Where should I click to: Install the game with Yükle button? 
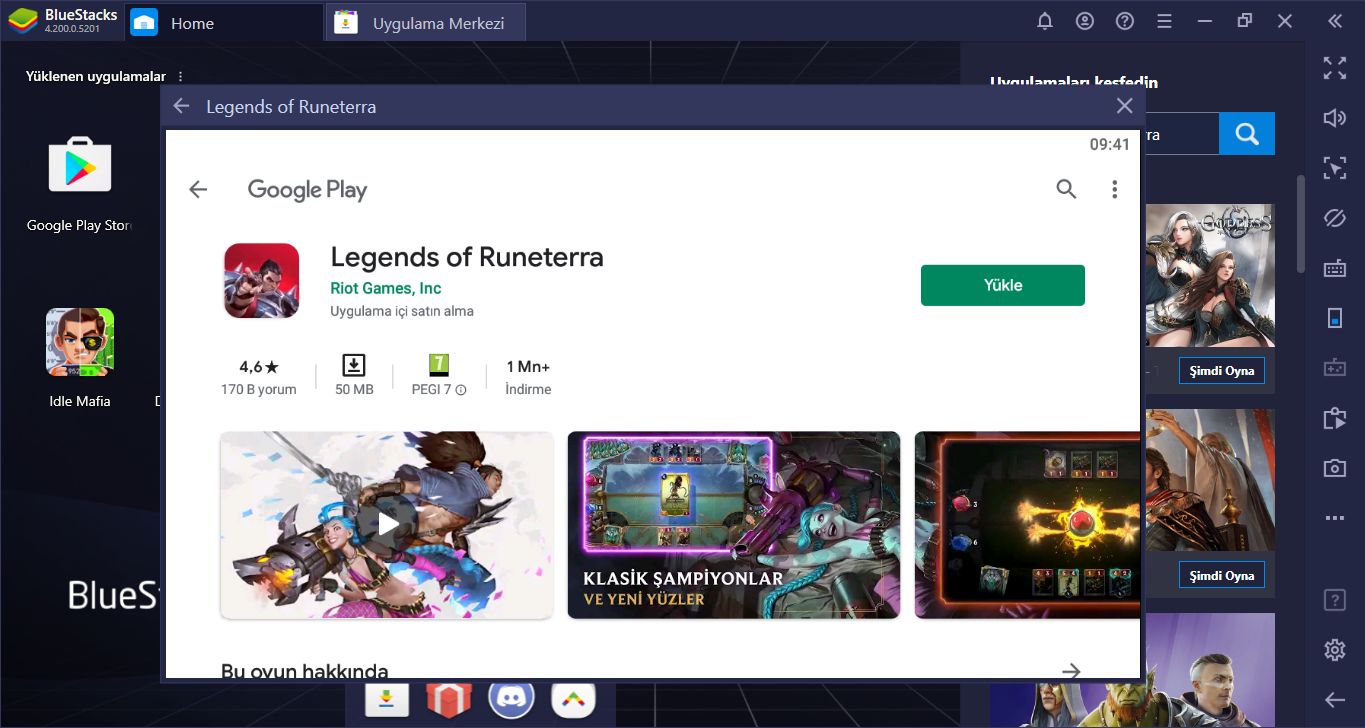coord(1002,285)
